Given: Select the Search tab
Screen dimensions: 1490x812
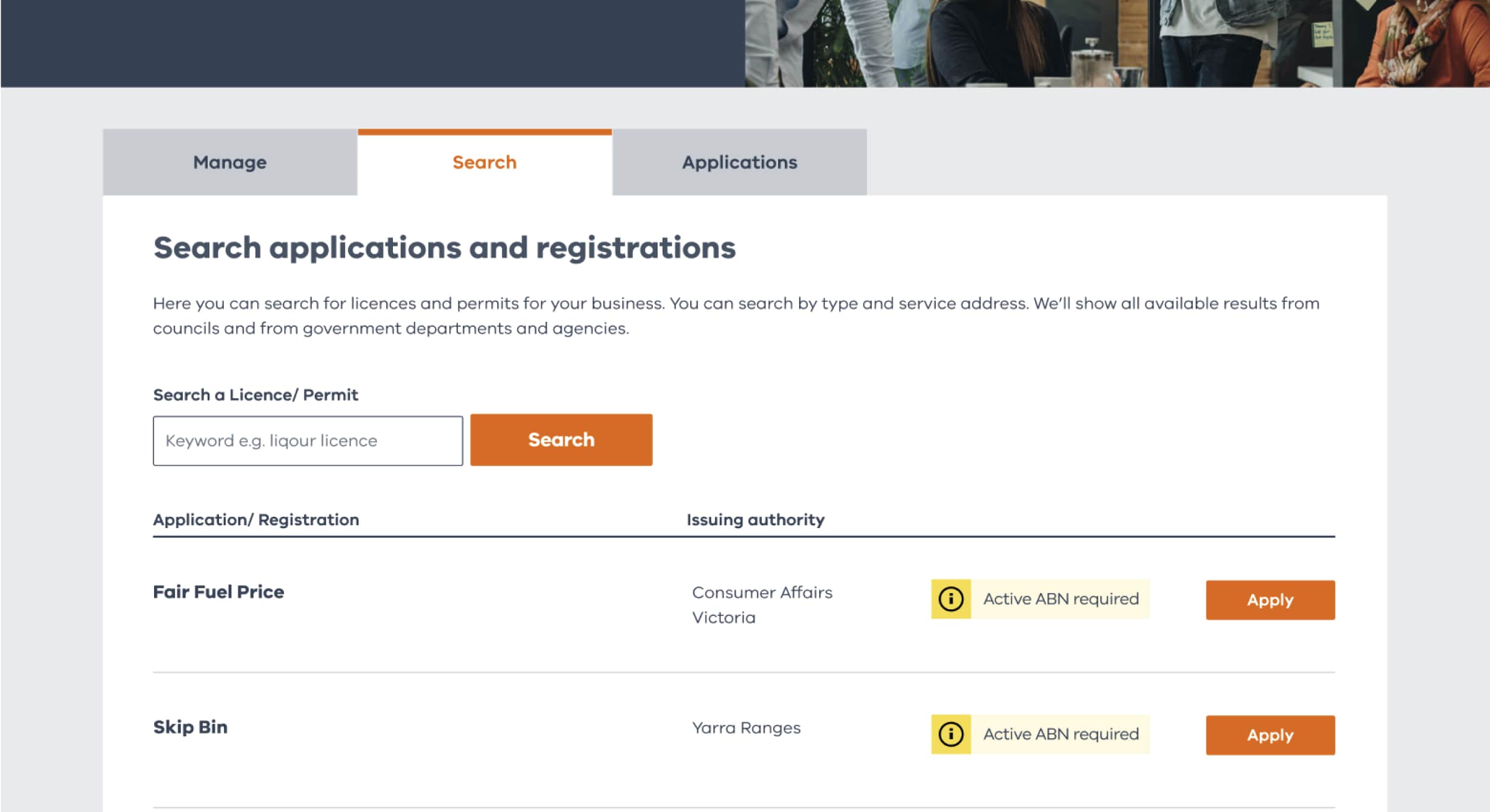Looking at the screenshot, I should tap(484, 162).
